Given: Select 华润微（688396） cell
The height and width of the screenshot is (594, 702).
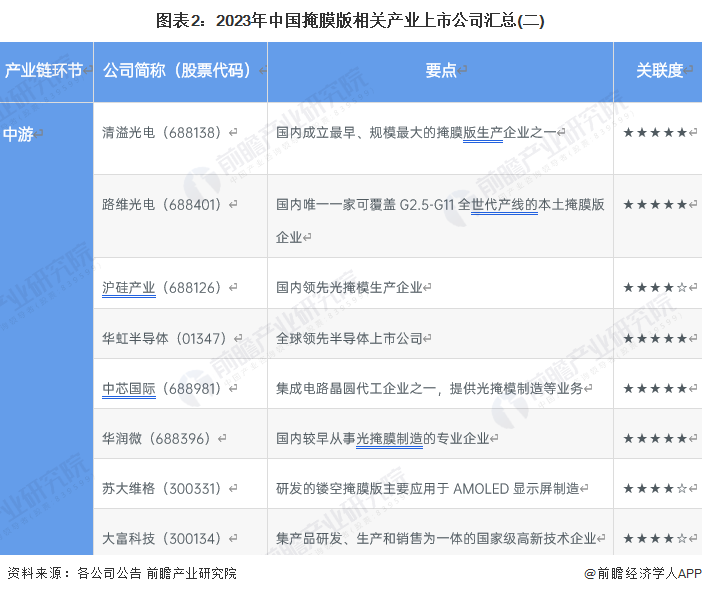Looking at the screenshot, I should point(180,434).
